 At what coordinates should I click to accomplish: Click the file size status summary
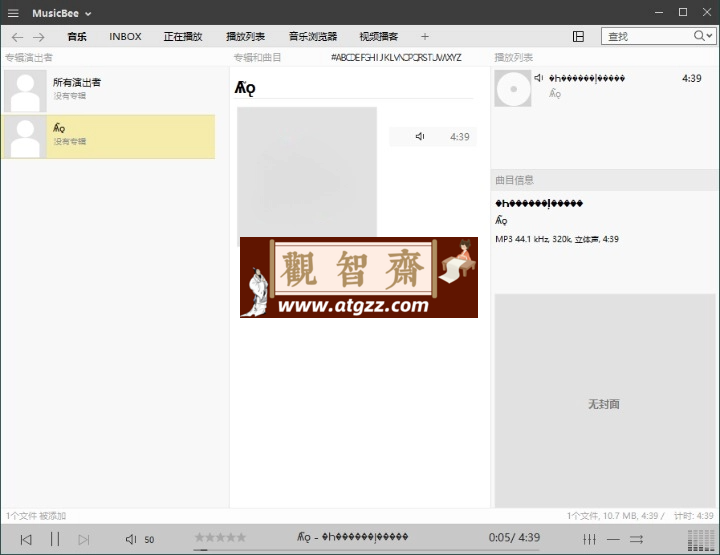615,516
